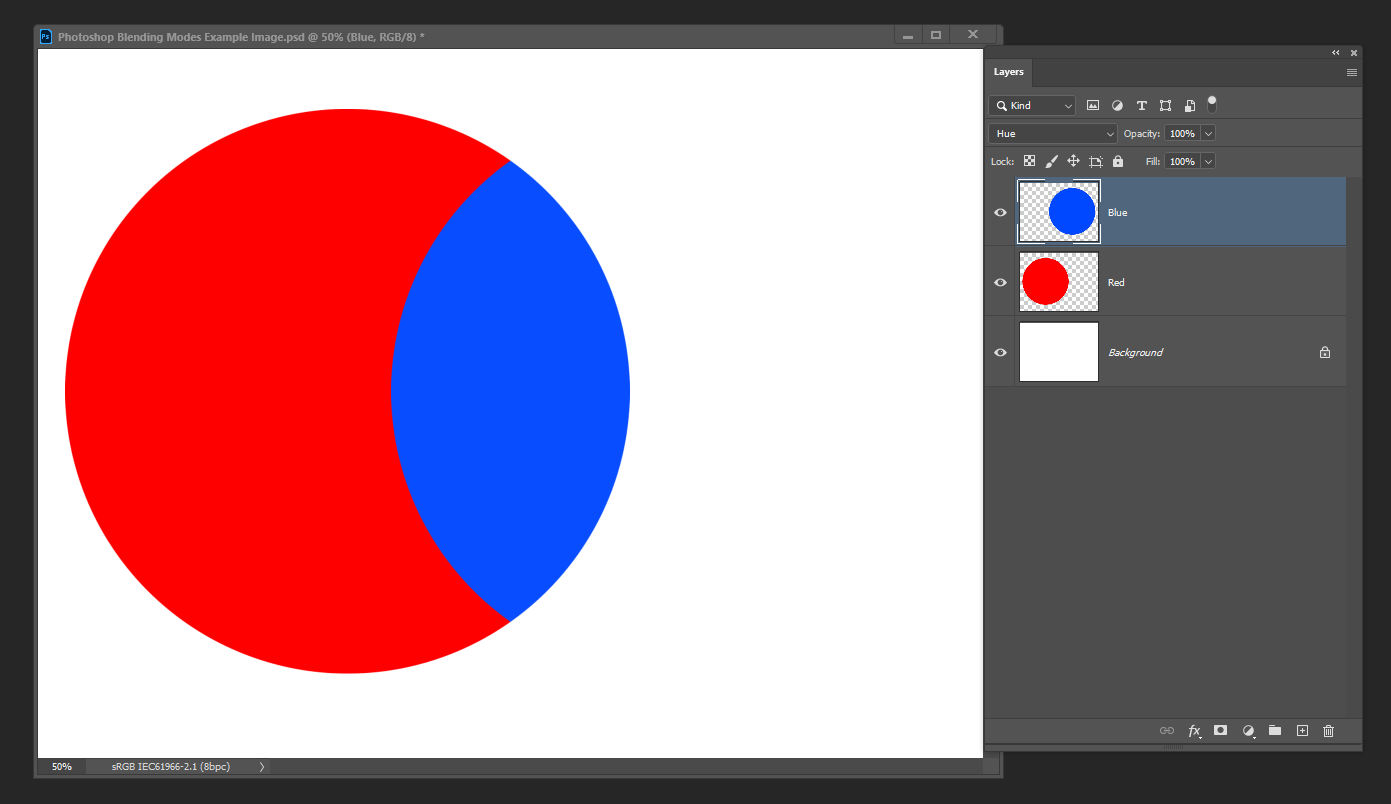
Task: Switch to the Layers tab
Action: click(1008, 72)
